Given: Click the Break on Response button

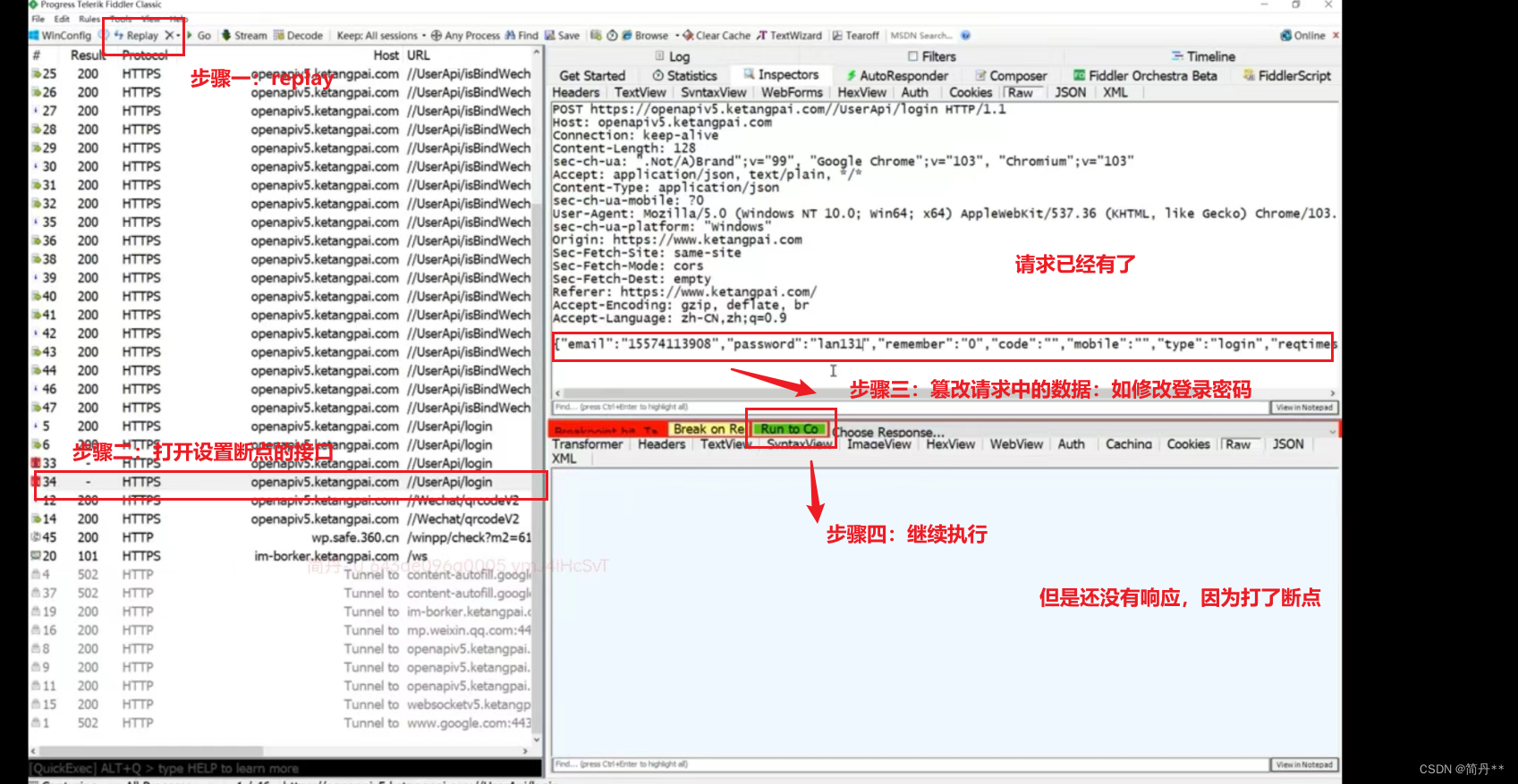Looking at the screenshot, I should (708, 429).
